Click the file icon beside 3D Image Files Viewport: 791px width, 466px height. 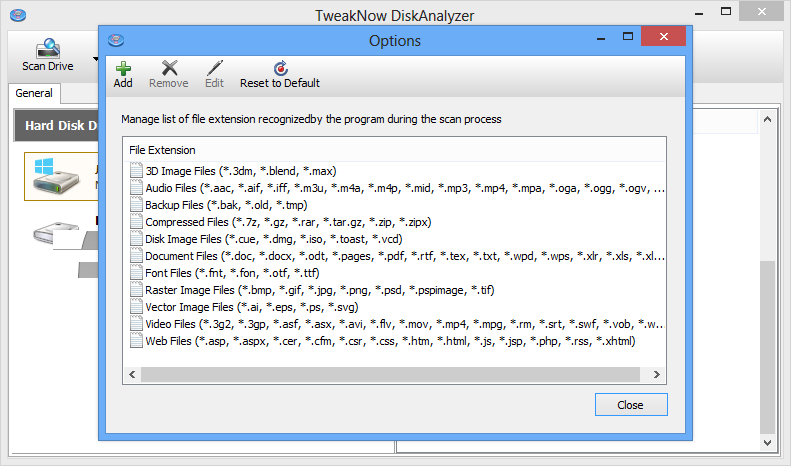[x=136, y=170]
